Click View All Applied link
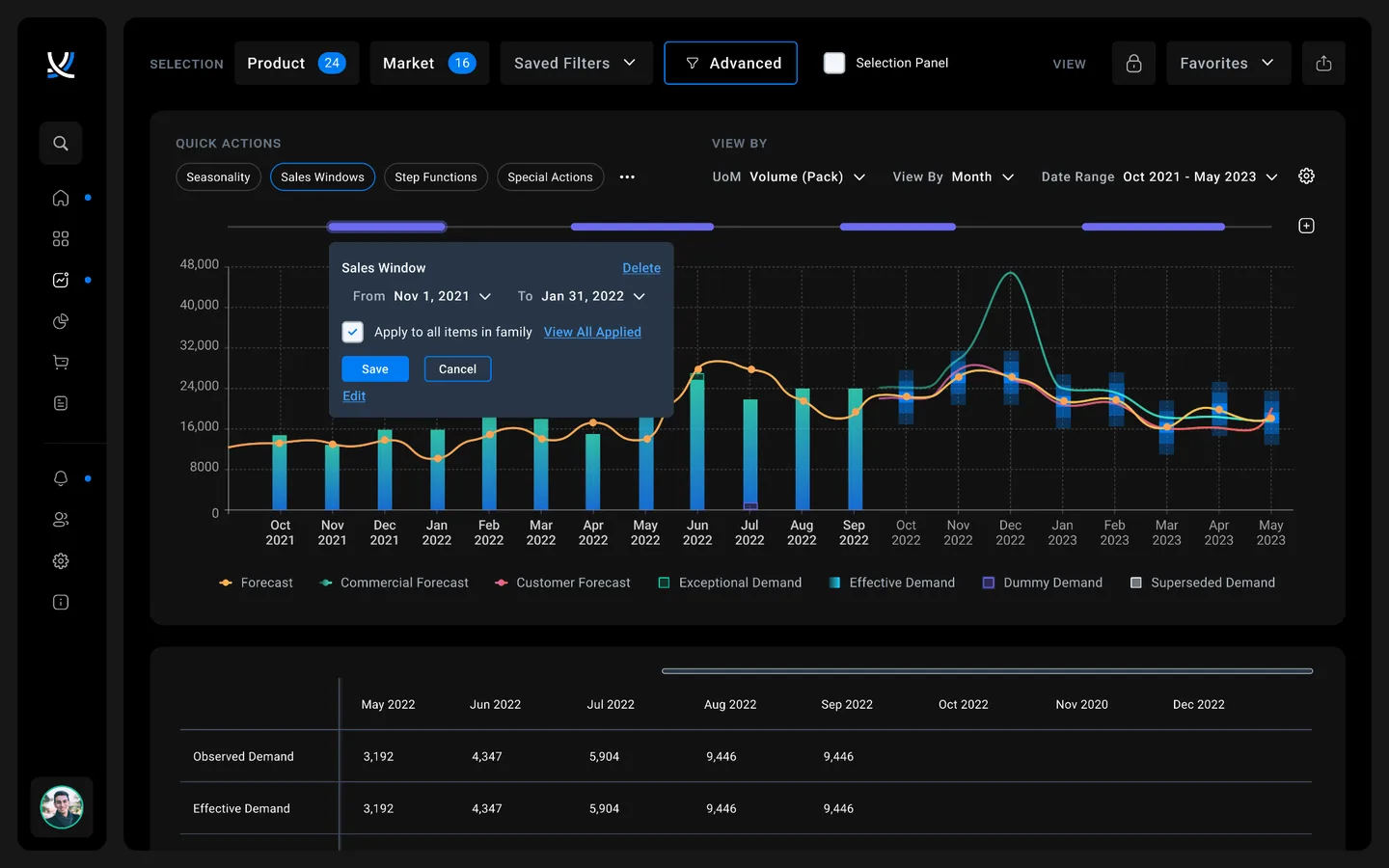The image size is (1389, 868). point(592,332)
